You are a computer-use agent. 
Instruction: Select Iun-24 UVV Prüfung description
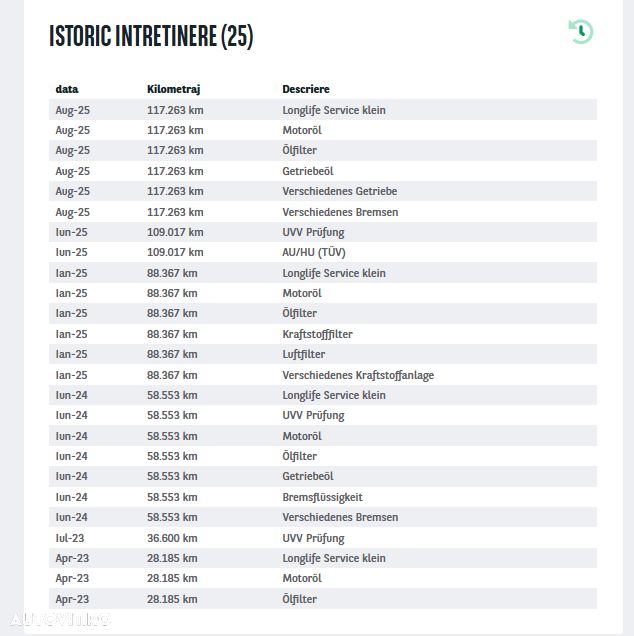tap(313, 415)
